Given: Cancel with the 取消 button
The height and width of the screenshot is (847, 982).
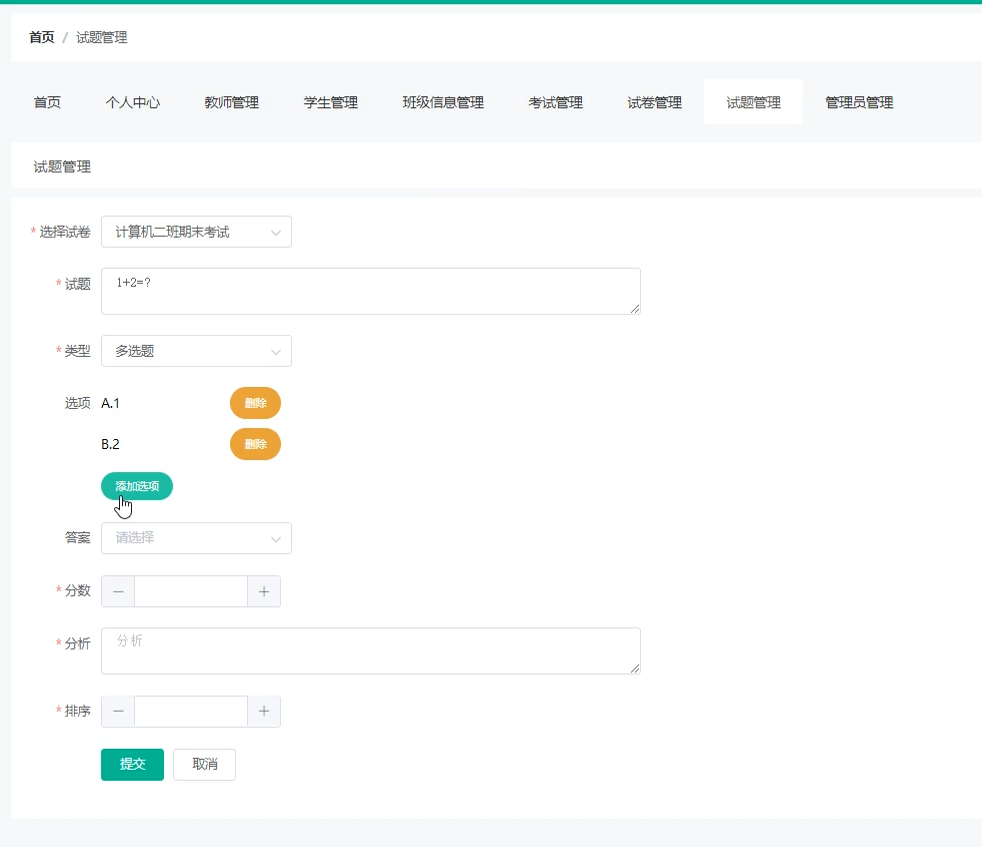Looking at the screenshot, I should tap(204, 764).
